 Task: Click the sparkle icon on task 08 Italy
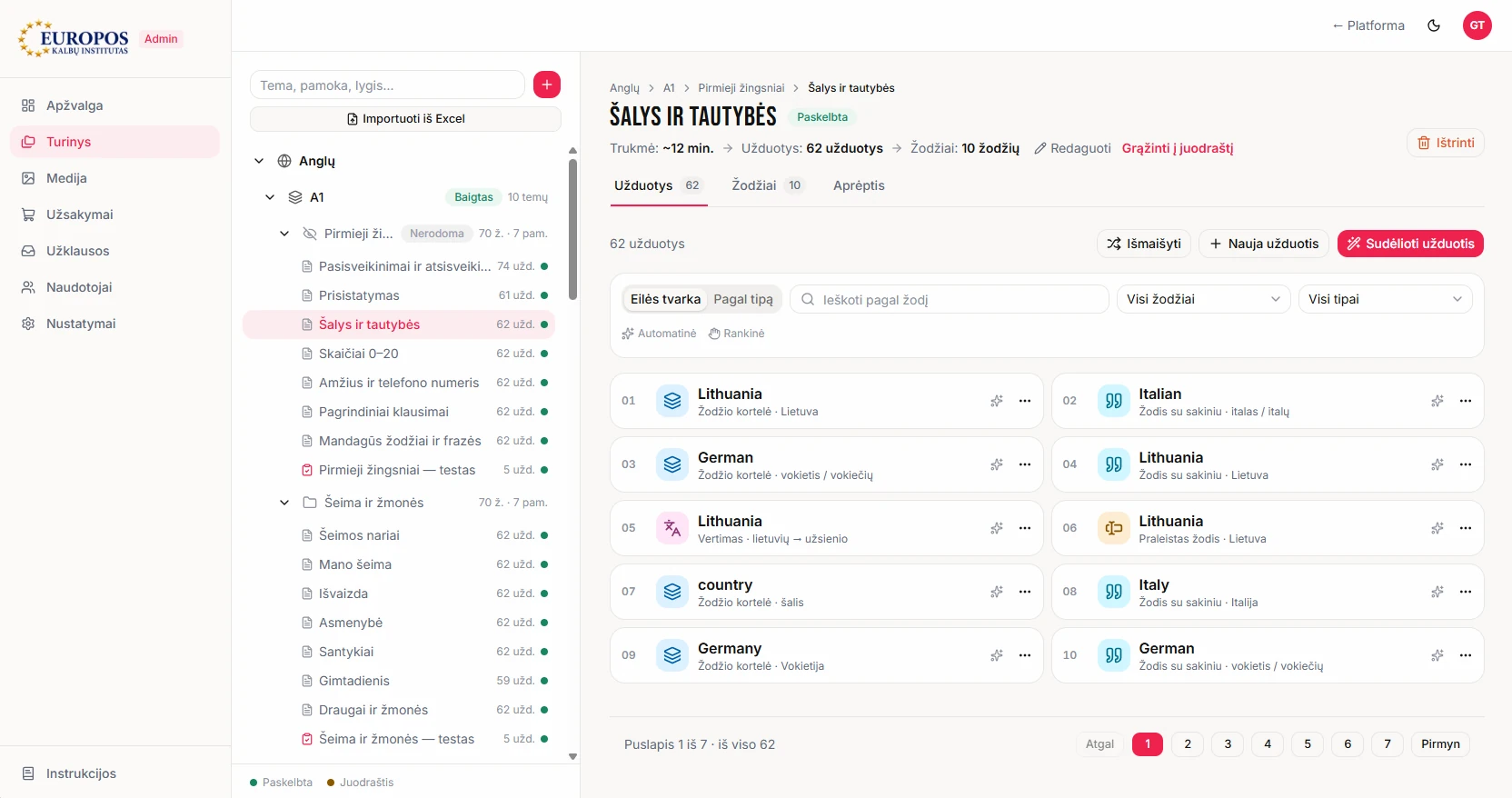1437,592
